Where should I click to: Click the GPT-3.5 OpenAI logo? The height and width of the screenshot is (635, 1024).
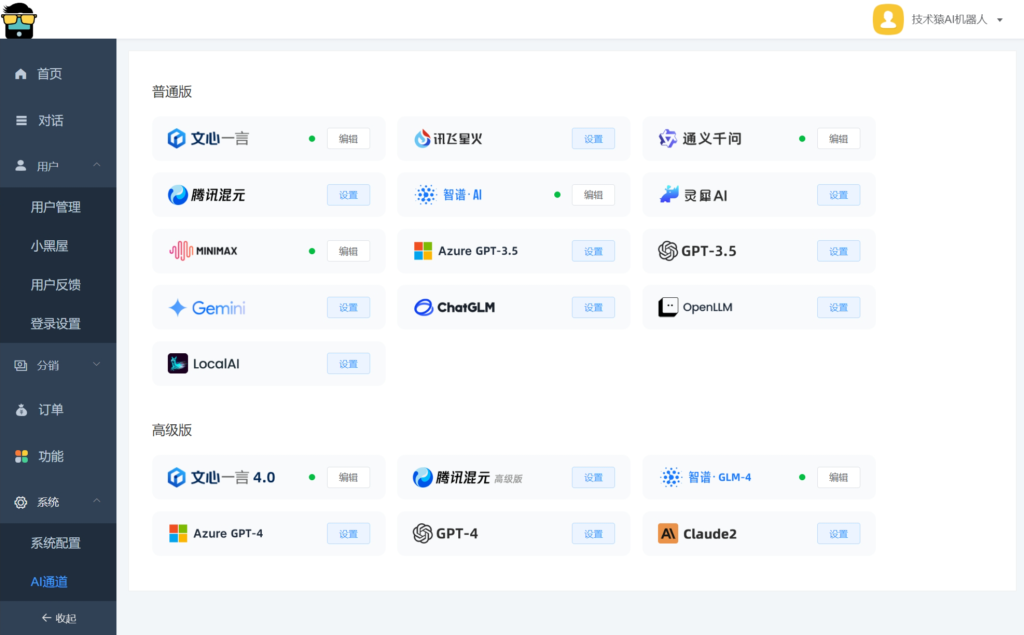(668, 251)
